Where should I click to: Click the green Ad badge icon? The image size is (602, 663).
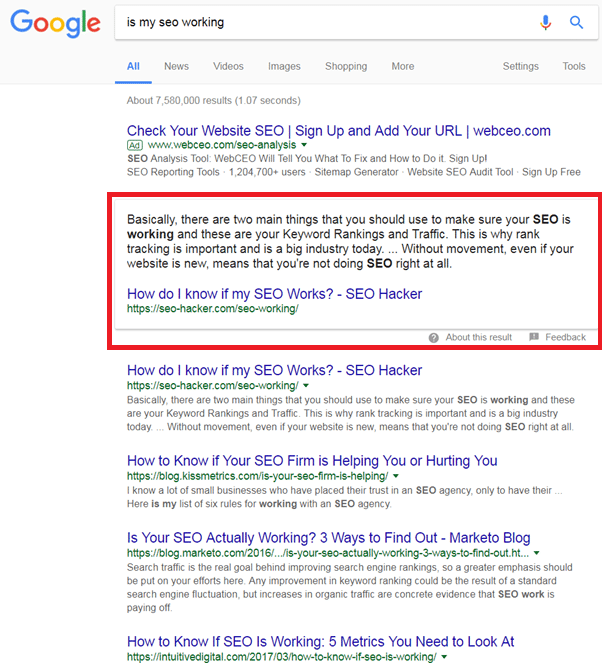(x=135, y=145)
